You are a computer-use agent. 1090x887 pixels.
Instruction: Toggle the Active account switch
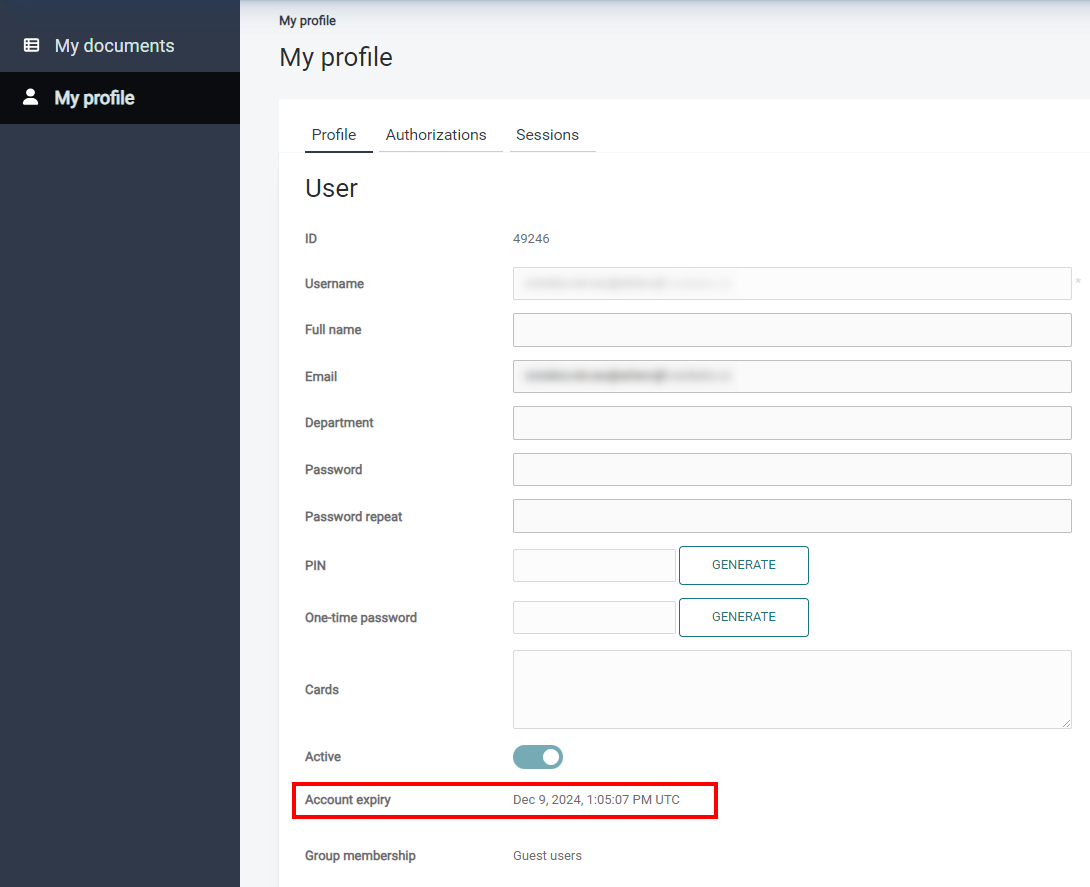pos(538,757)
